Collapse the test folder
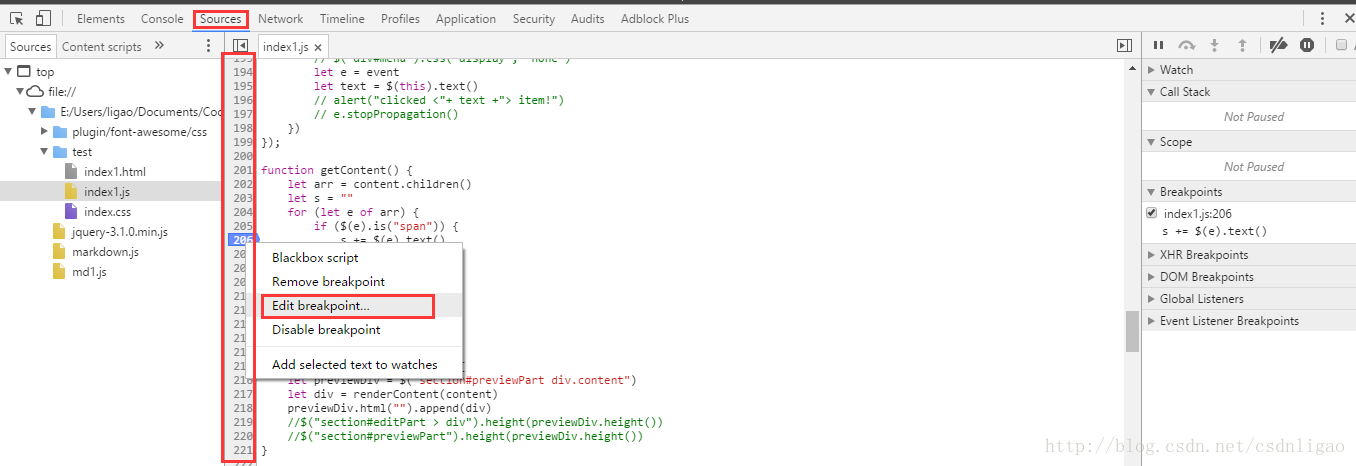This screenshot has width=1356, height=466. 45,152
